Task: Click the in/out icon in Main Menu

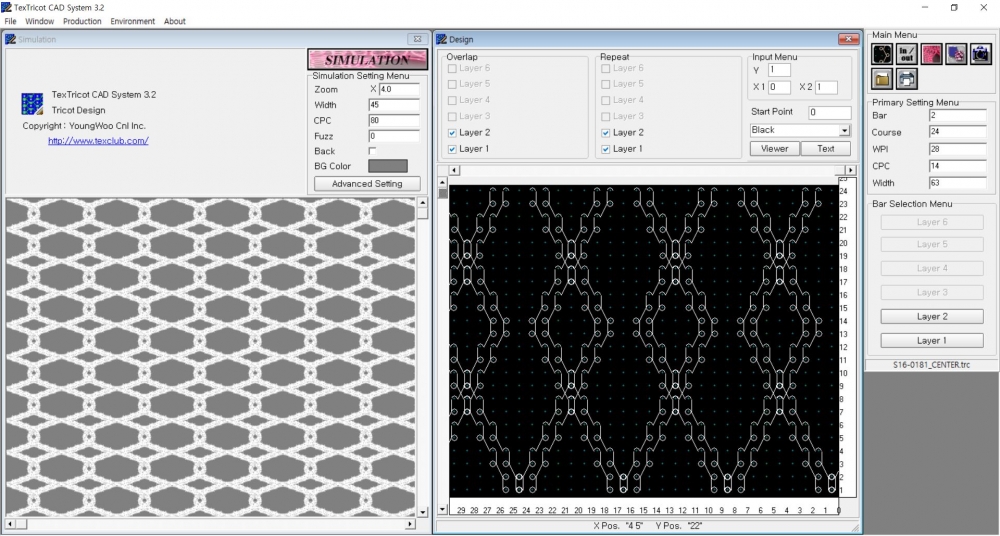Action: (x=907, y=54)
